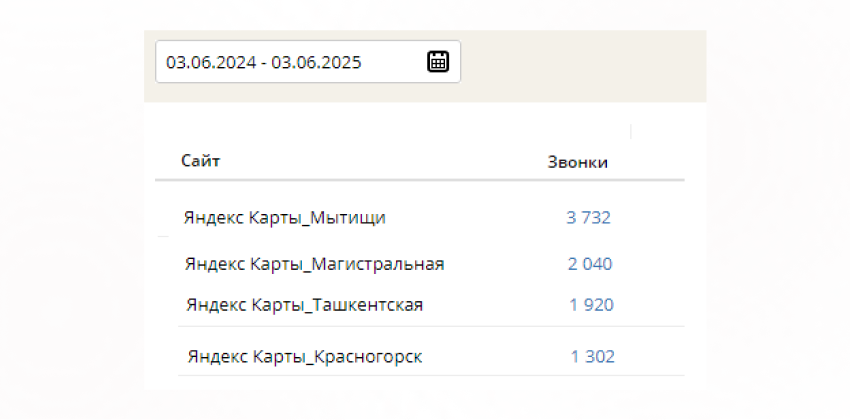Click the beige filter bar beside the date field
This screenshot has width=850, height=420.
pos(583,66)
